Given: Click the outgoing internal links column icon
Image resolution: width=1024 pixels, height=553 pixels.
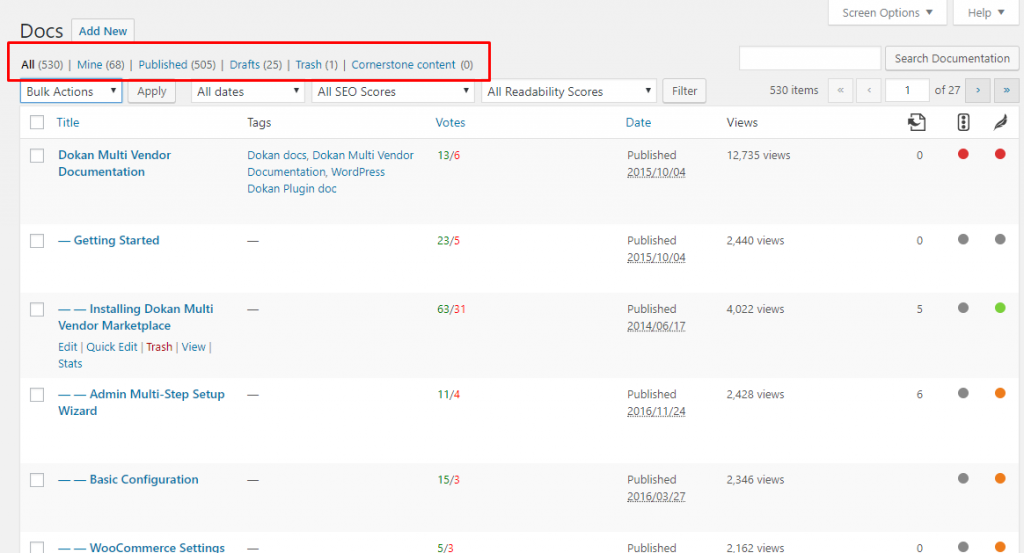Looking at the screenshot, I should (917, 122).
